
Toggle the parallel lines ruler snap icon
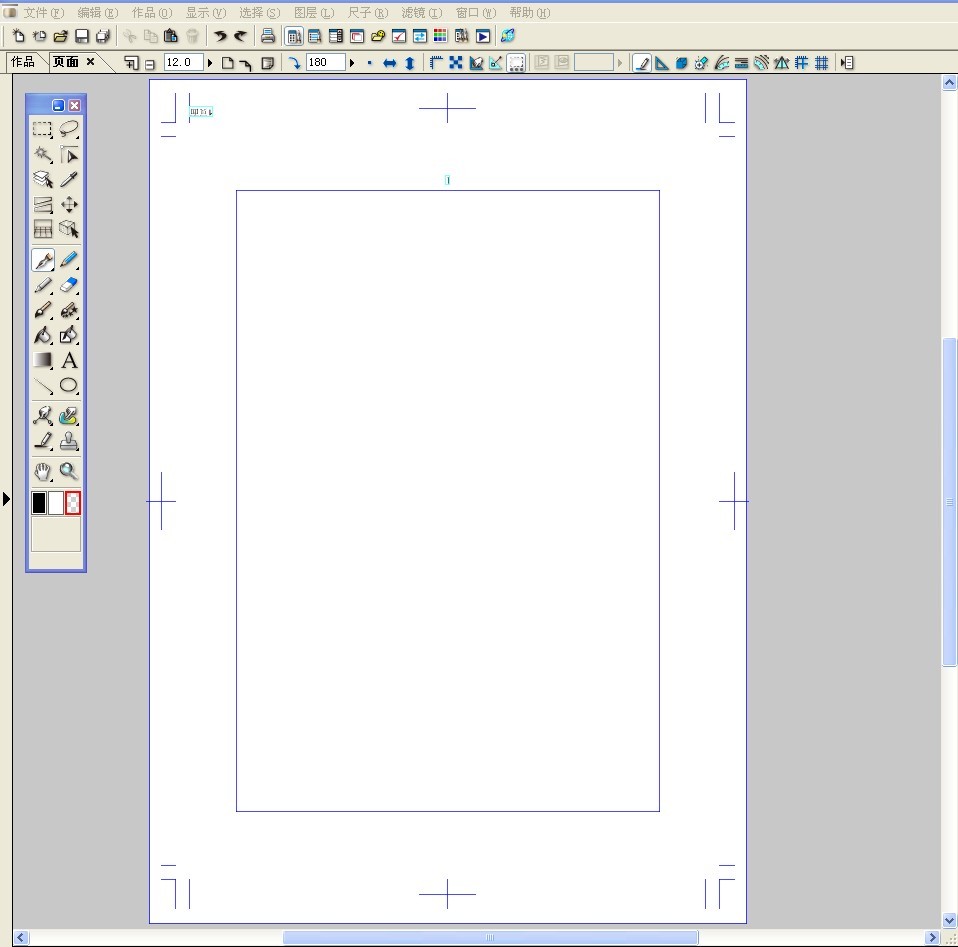click(x=741, y=63)
